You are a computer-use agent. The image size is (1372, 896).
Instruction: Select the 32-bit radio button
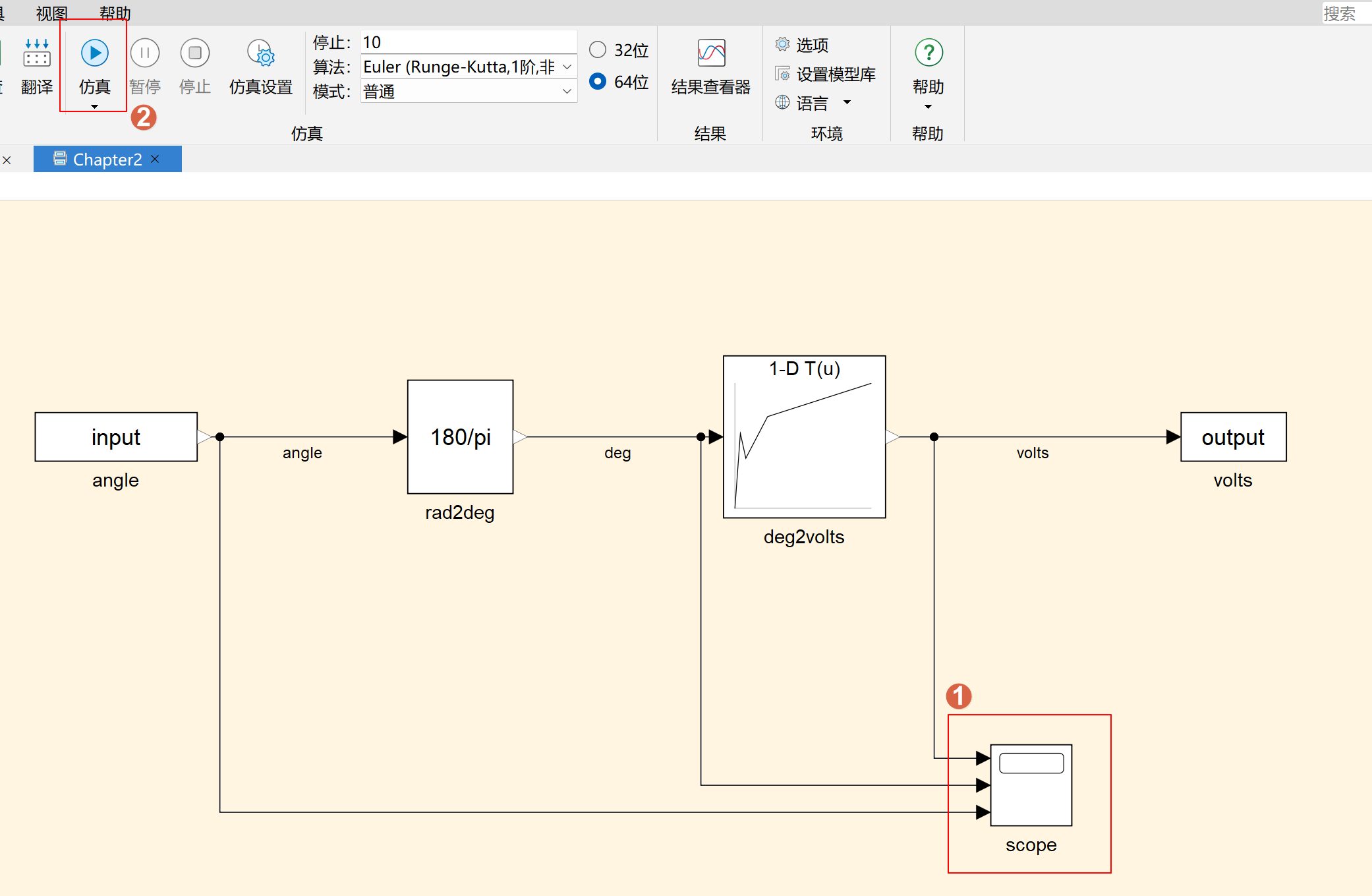[x=598, y=49]
